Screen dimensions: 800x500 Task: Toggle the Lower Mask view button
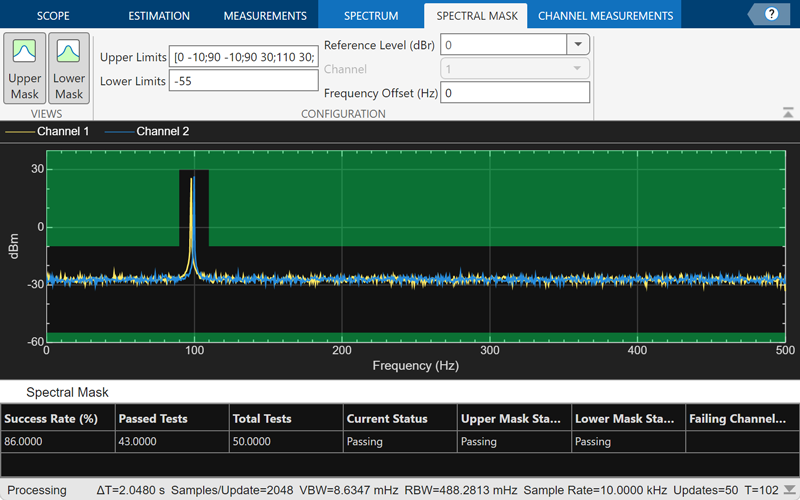point(69,68)
